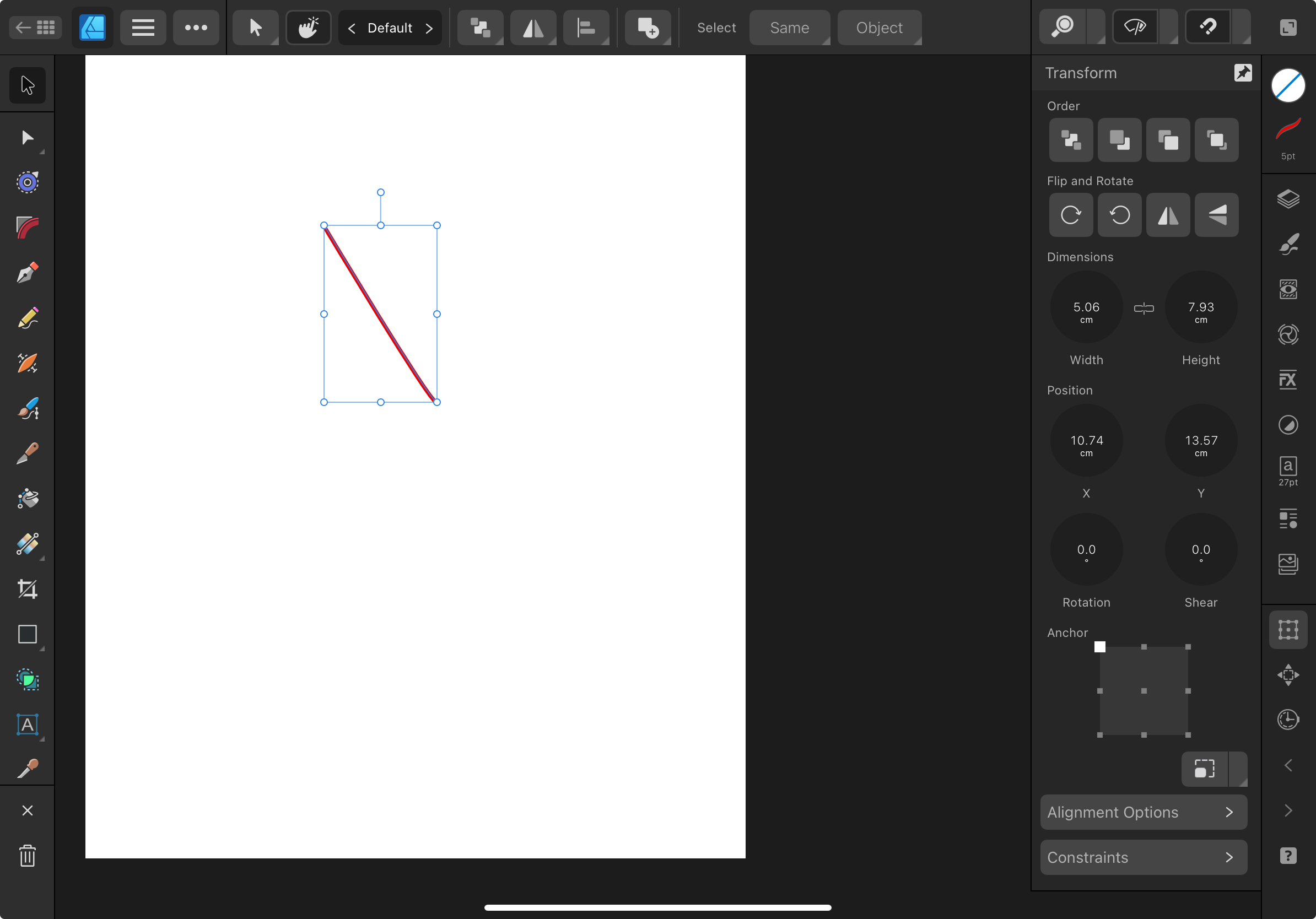This screenshot has width=1316, height=919.
Task: Open the Insert target options
Action: point(648,28)
